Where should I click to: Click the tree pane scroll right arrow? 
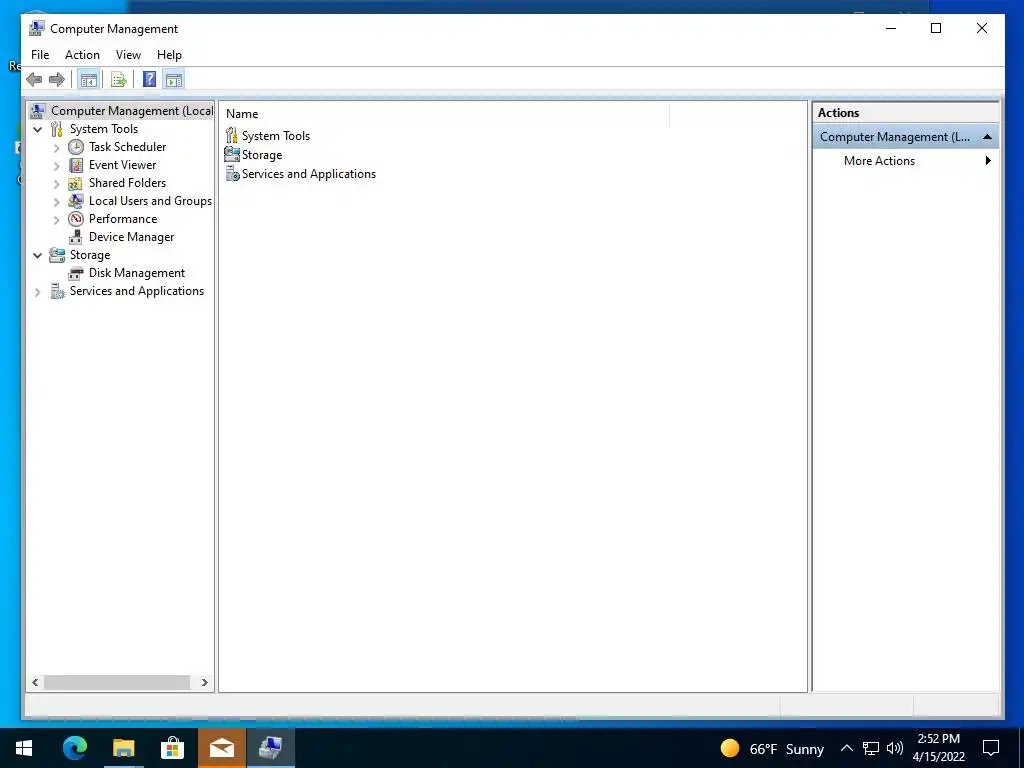(204, 682)
